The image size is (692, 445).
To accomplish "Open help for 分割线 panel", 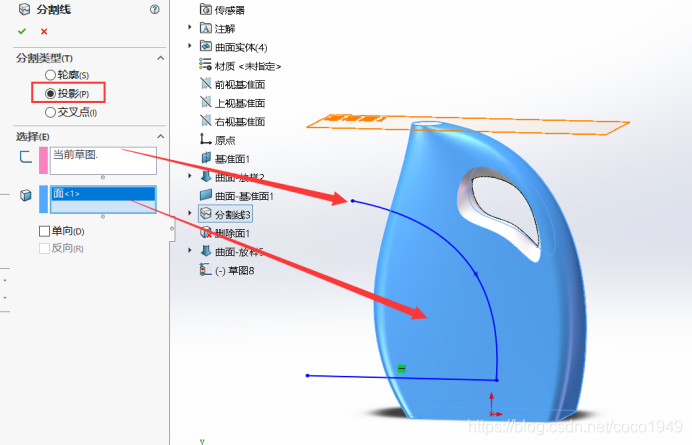I will point(154,9).
